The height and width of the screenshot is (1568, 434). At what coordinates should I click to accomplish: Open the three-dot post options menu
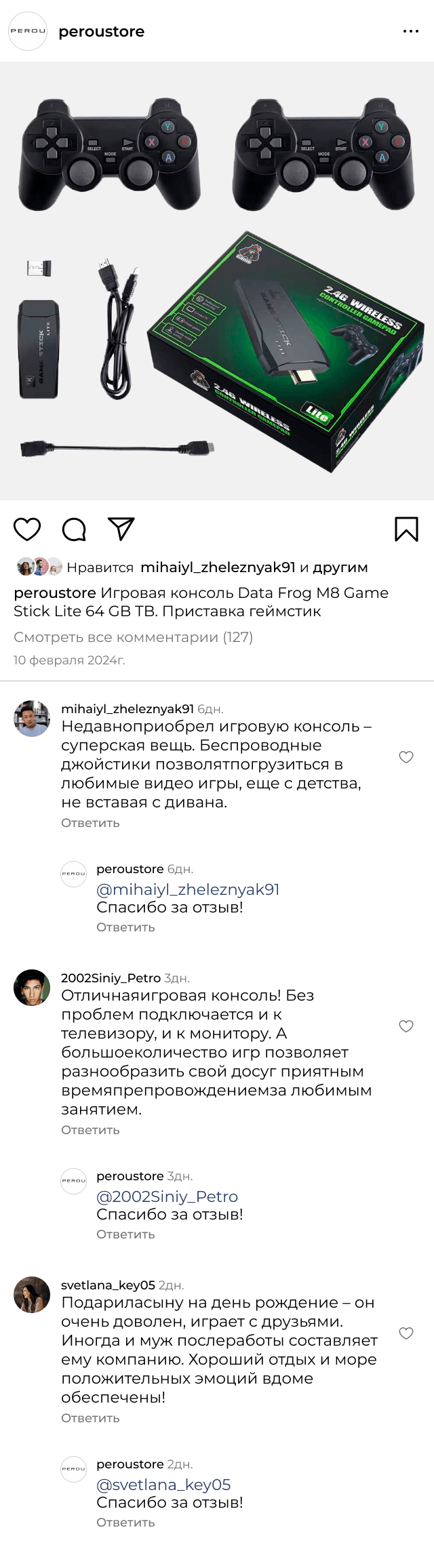point(411,31)
